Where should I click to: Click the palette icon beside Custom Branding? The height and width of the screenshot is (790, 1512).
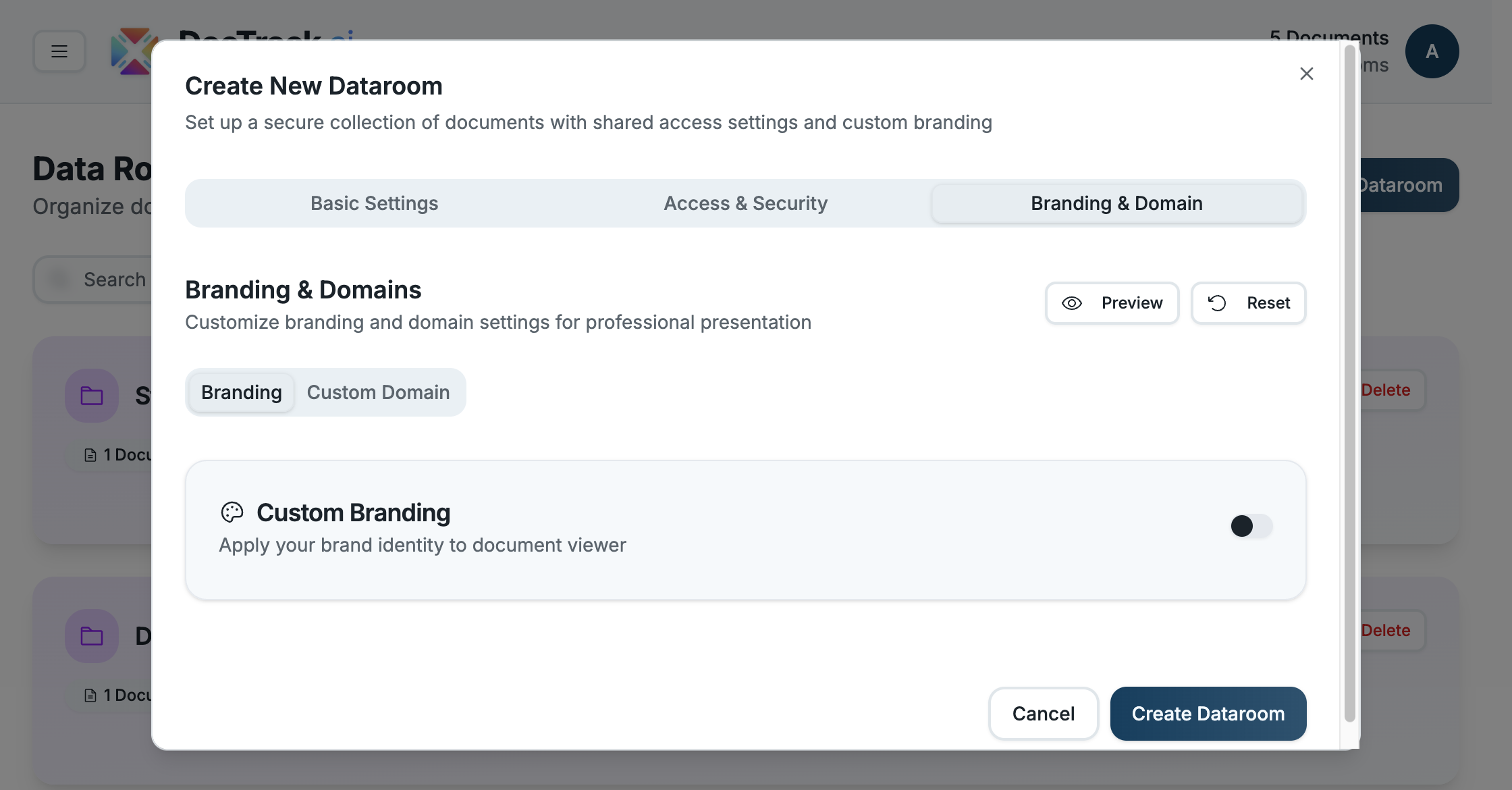click(232, 512)
